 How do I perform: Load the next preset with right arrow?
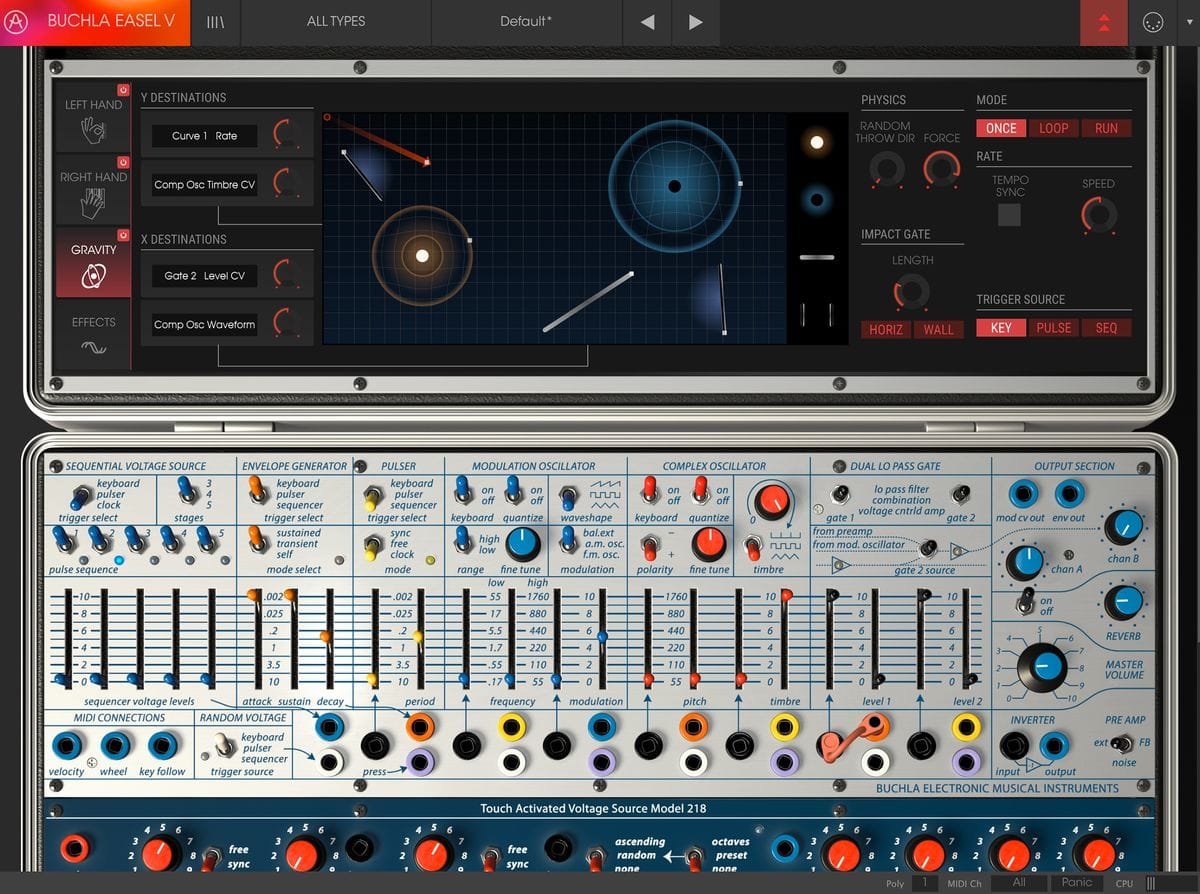coord(696,22)
